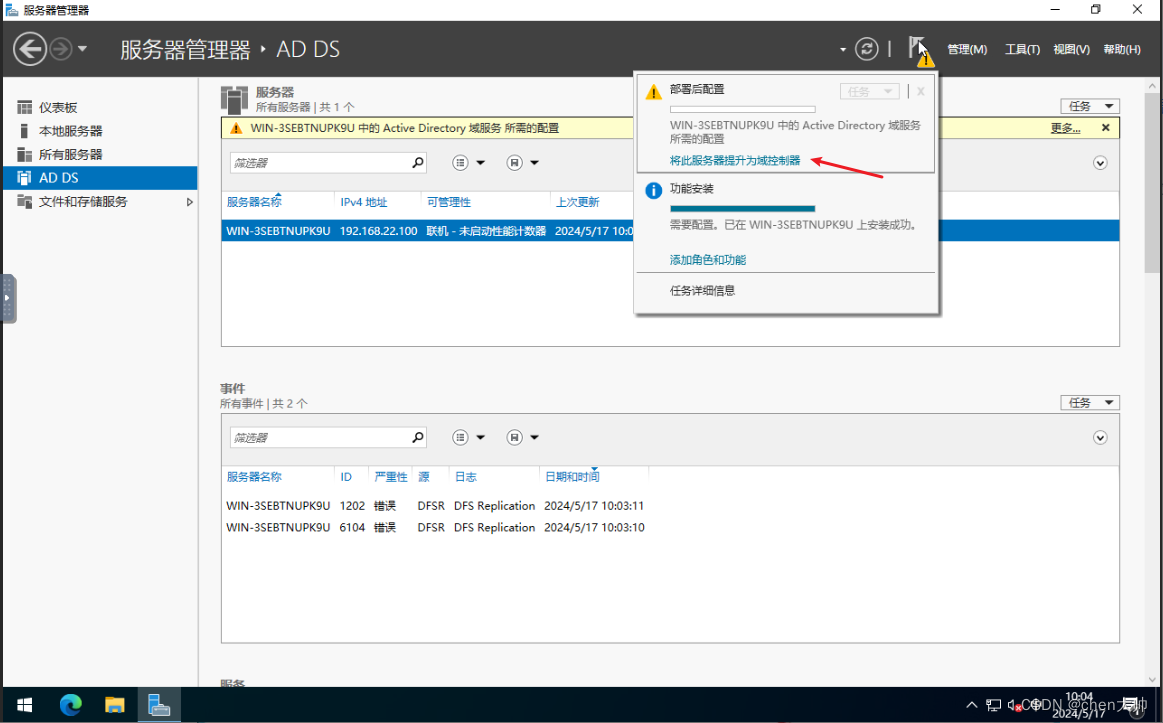
Task: Sort events by 日期和时间 column
Action: point(572,477)
